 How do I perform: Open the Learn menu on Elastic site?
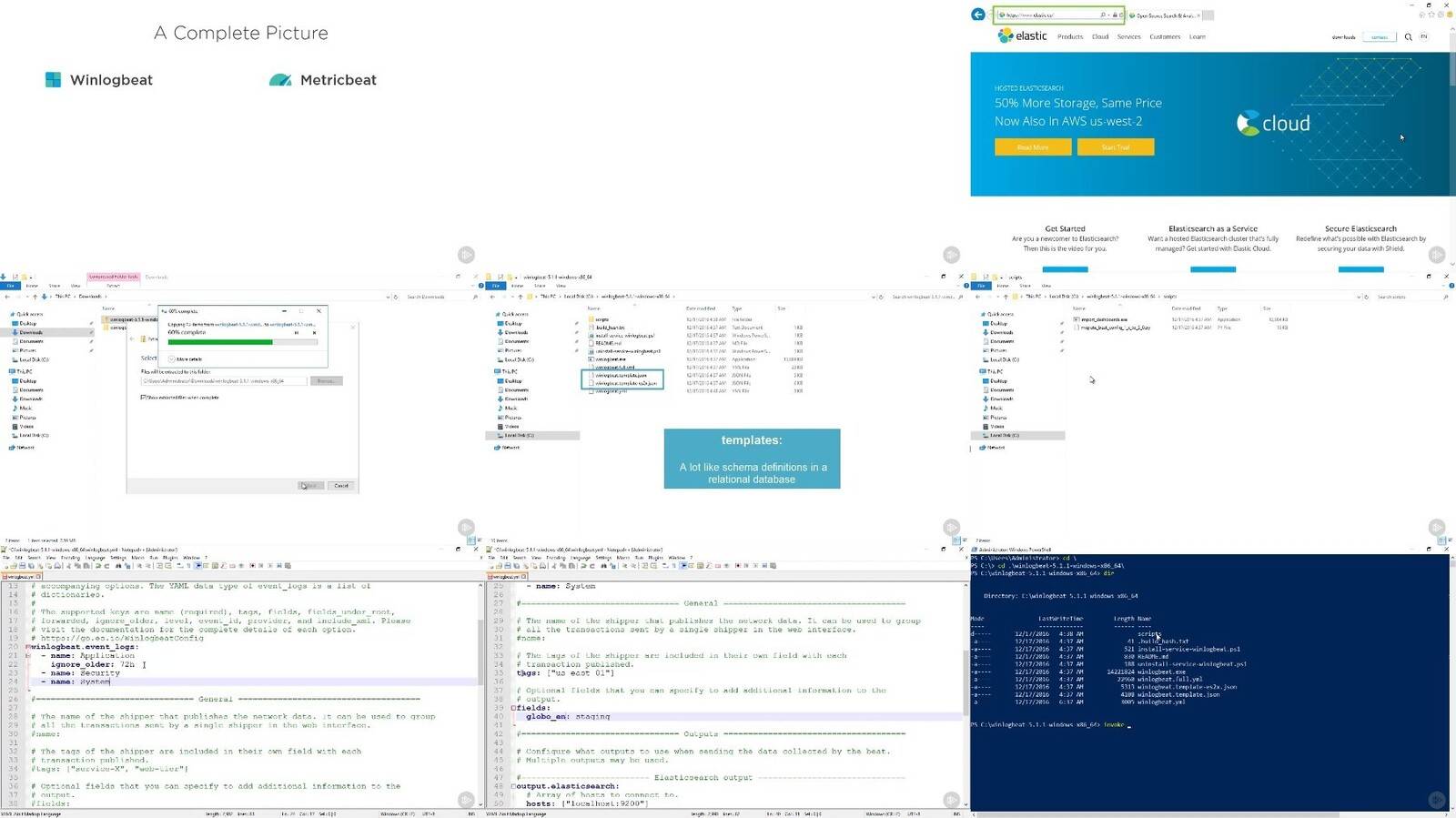tap(1198, 37)
